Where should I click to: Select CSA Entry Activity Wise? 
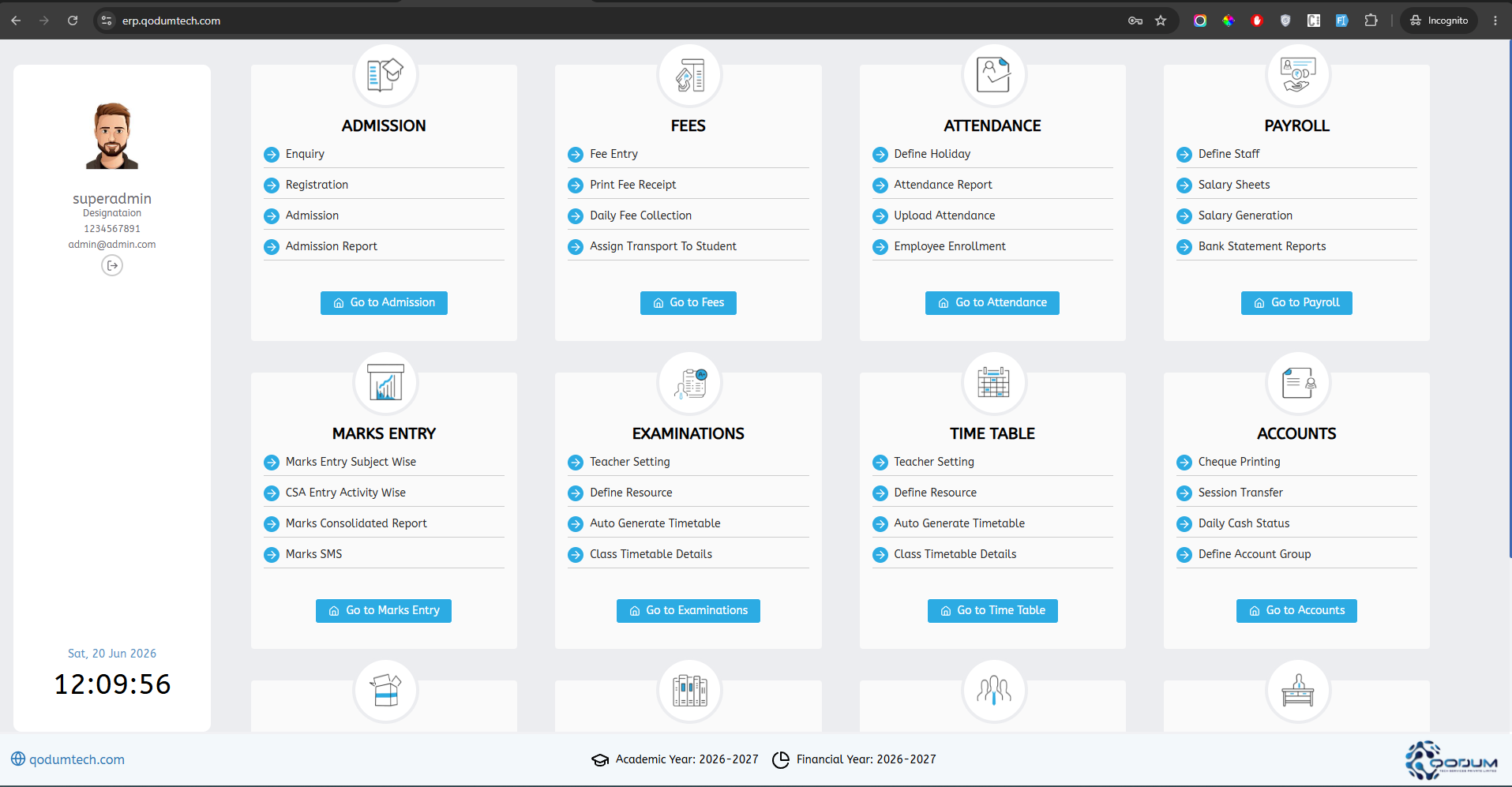click(x=346, y=493)
